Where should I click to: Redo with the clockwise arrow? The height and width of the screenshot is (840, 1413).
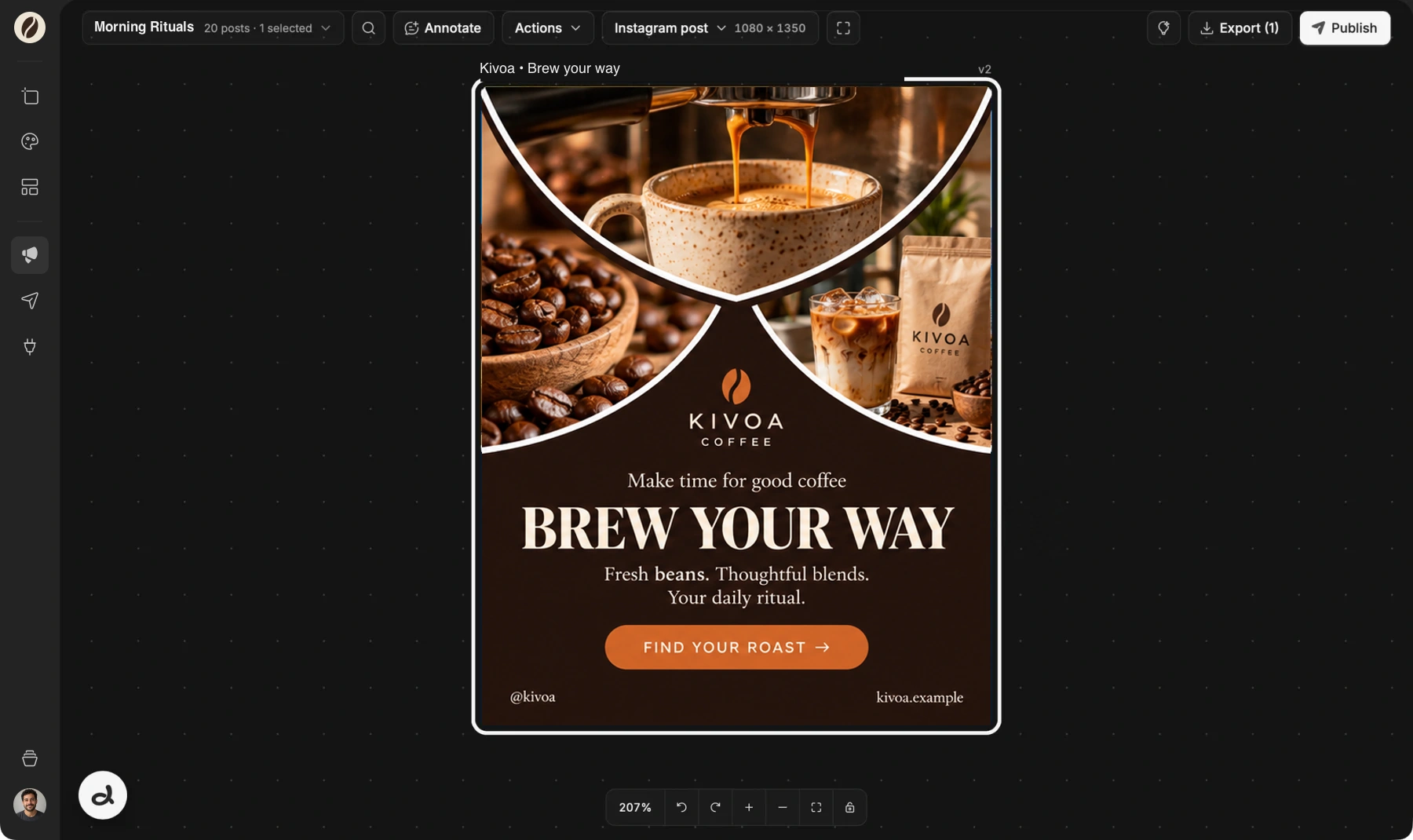(715, 807)
